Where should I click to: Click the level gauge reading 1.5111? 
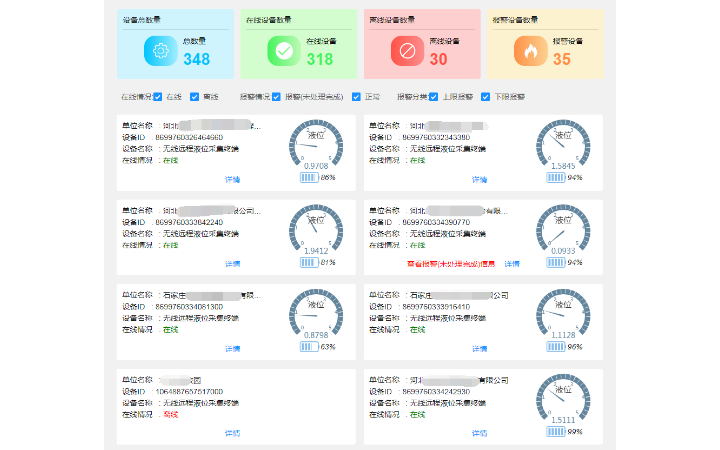563,399
